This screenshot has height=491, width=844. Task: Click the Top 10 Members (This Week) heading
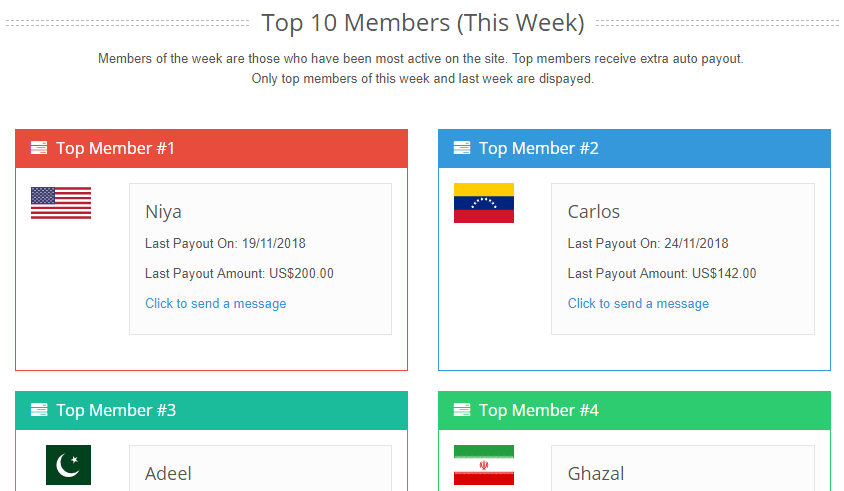422,22
